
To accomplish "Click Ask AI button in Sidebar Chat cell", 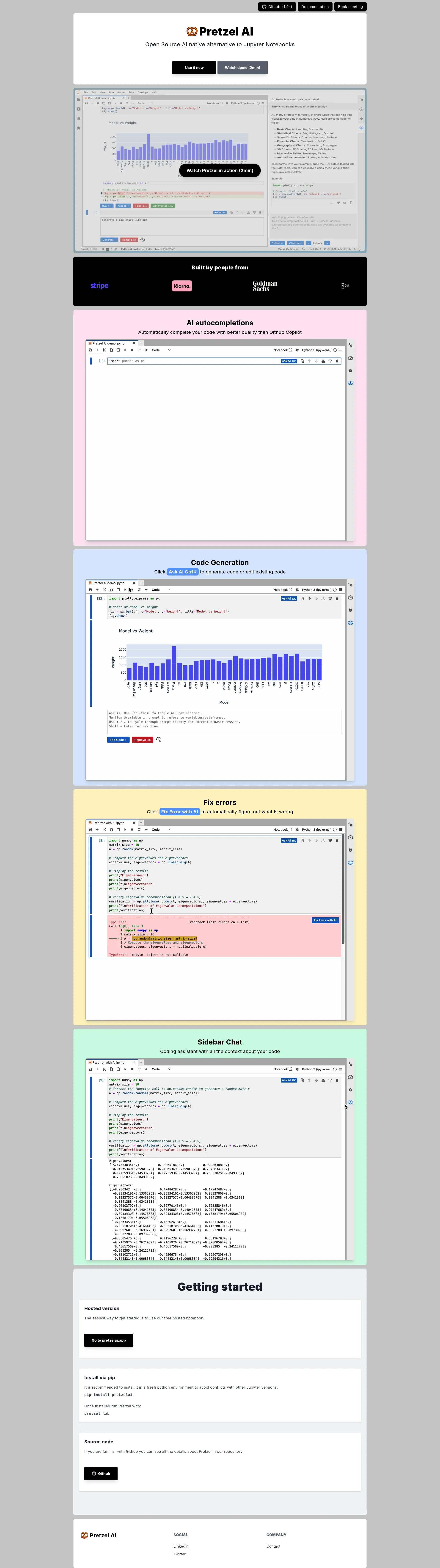I will point(289,1080).
